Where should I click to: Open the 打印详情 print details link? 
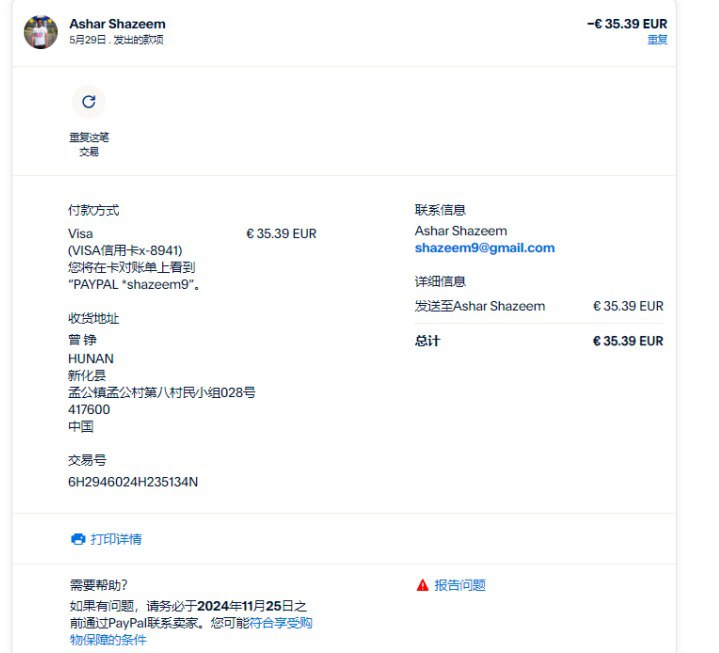click(x=116, y=539)
